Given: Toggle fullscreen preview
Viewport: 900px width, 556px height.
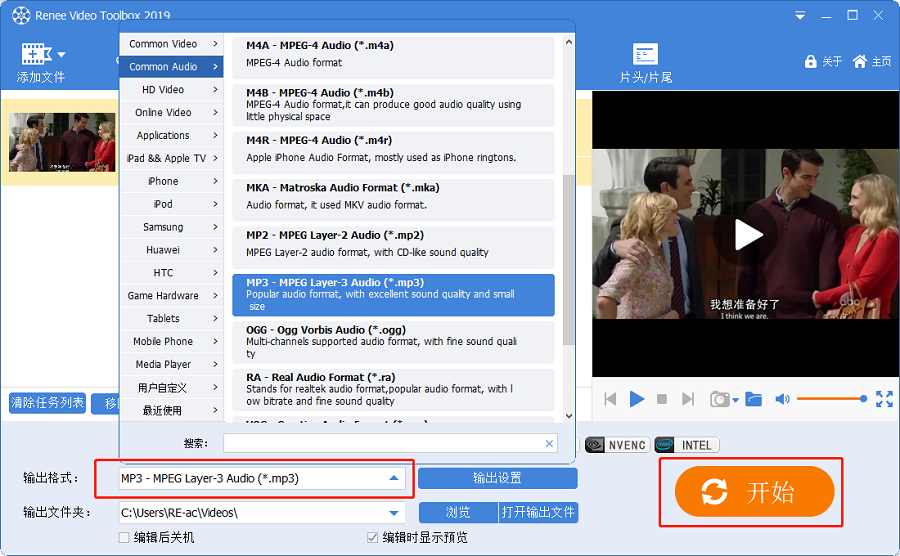Looking at the screenshot, I should coord(884,399).
